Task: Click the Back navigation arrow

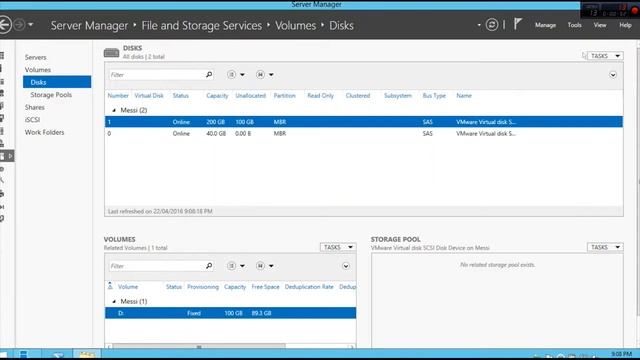Action: coord(4,25)
